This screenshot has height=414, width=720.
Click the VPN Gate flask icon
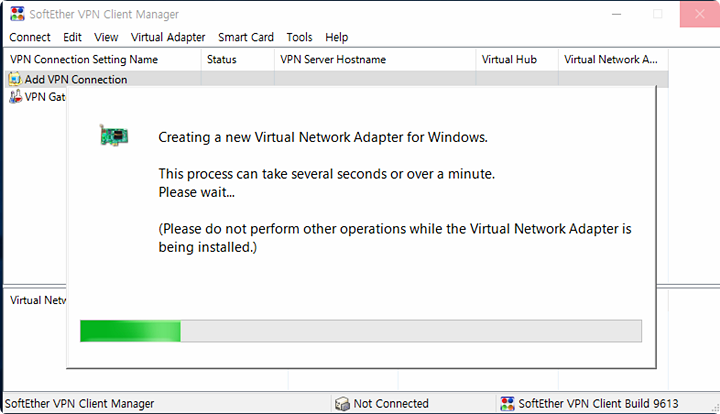click(x=15, y=96)
